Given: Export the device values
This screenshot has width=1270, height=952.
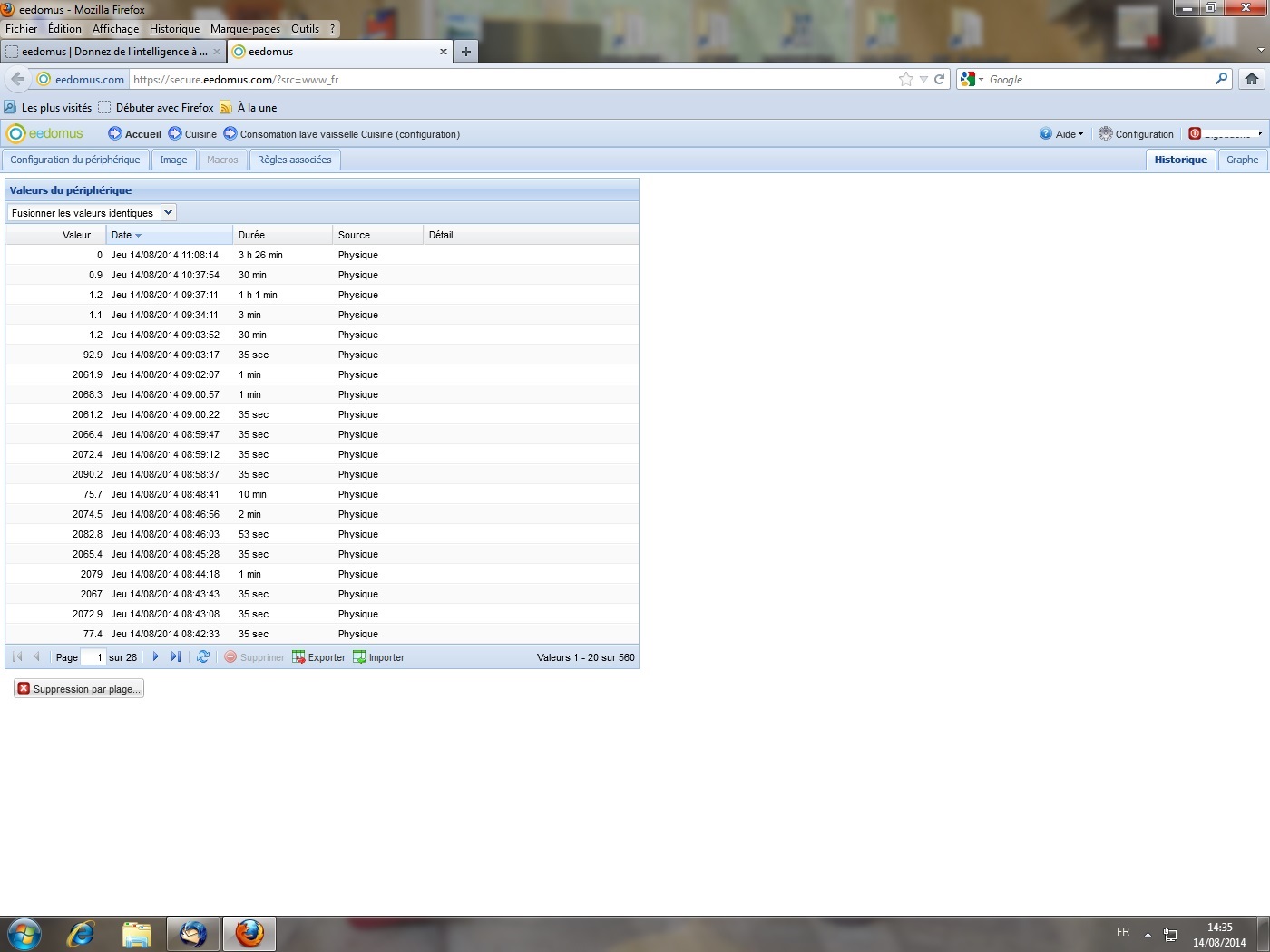Looking at the screenshot, I should (x=318, y=657).
